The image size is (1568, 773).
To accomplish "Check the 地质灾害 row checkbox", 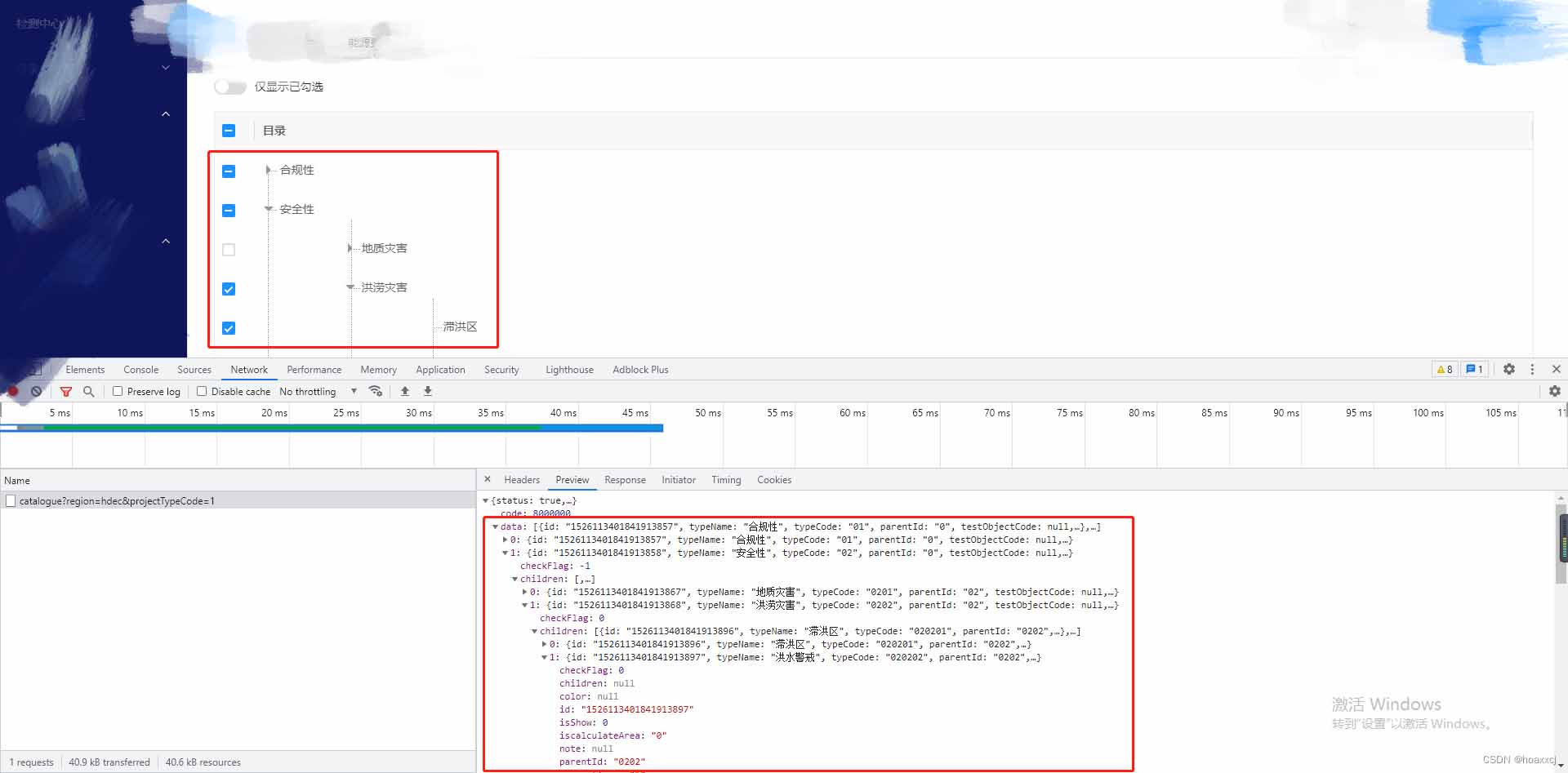I will pos(229,250).
